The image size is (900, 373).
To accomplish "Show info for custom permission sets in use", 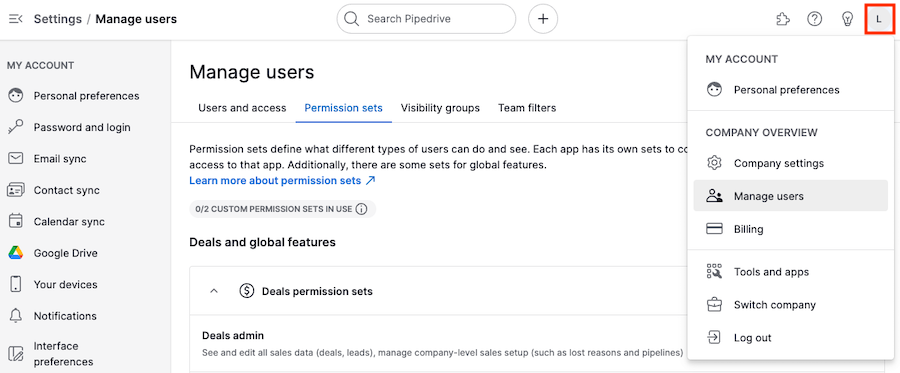I will (x=361, y=209).
